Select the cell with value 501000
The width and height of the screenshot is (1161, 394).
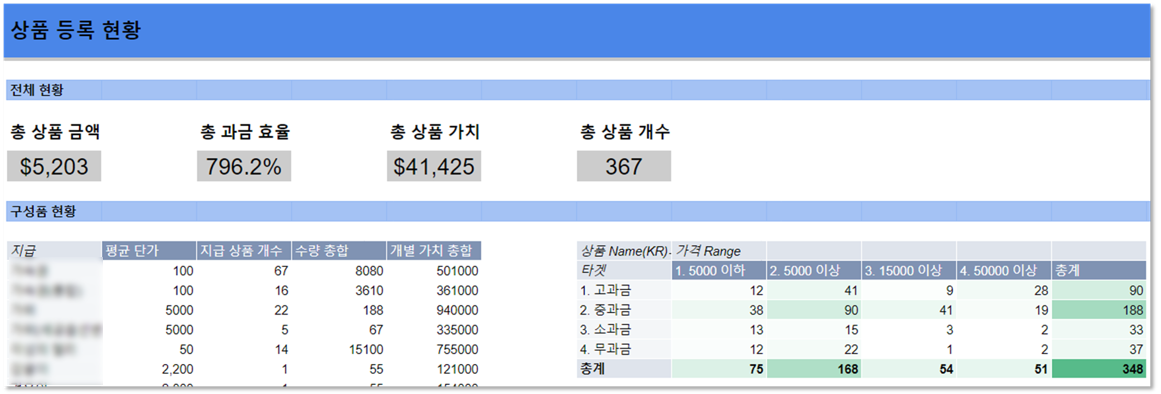434,270
